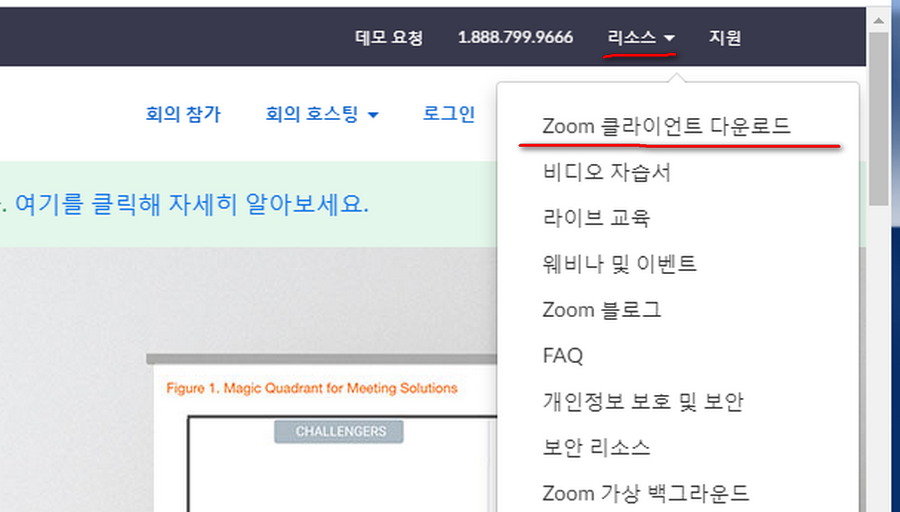Click the CHALLENGERS label in figure
The height and width of the screenshot is (512, 900).
[x=339, y=432]
